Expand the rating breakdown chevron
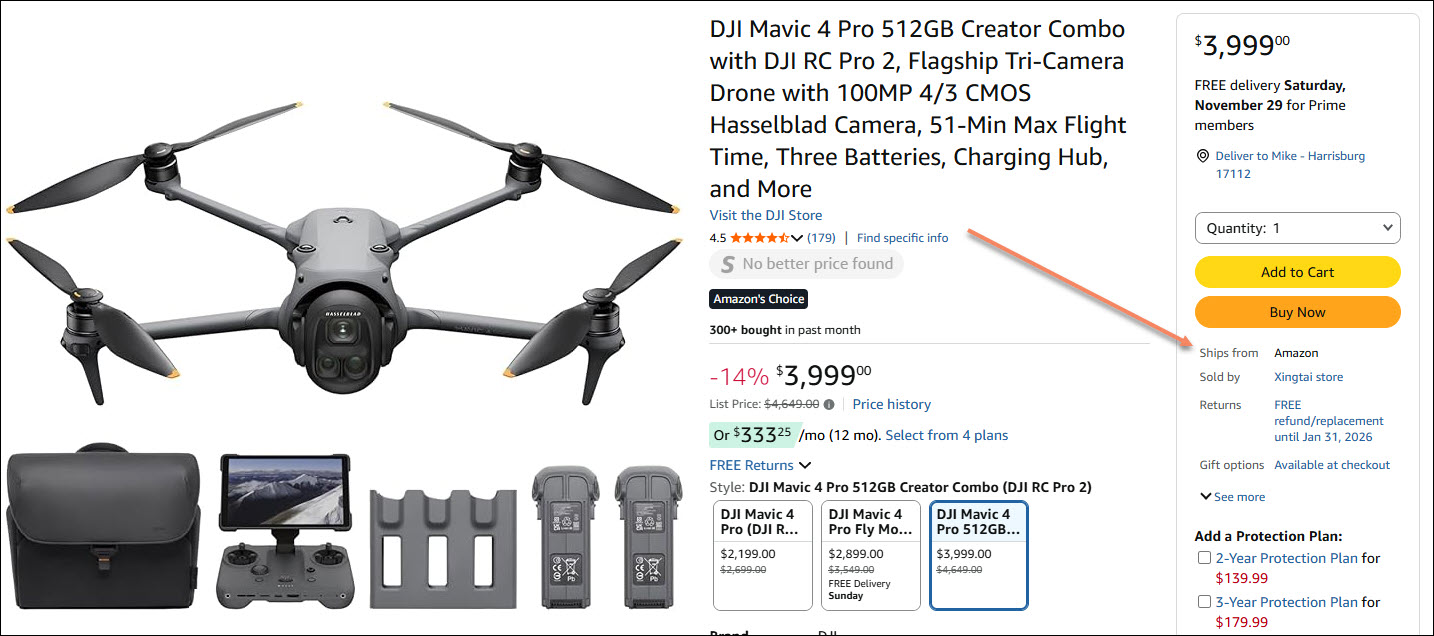 point(797,238)
